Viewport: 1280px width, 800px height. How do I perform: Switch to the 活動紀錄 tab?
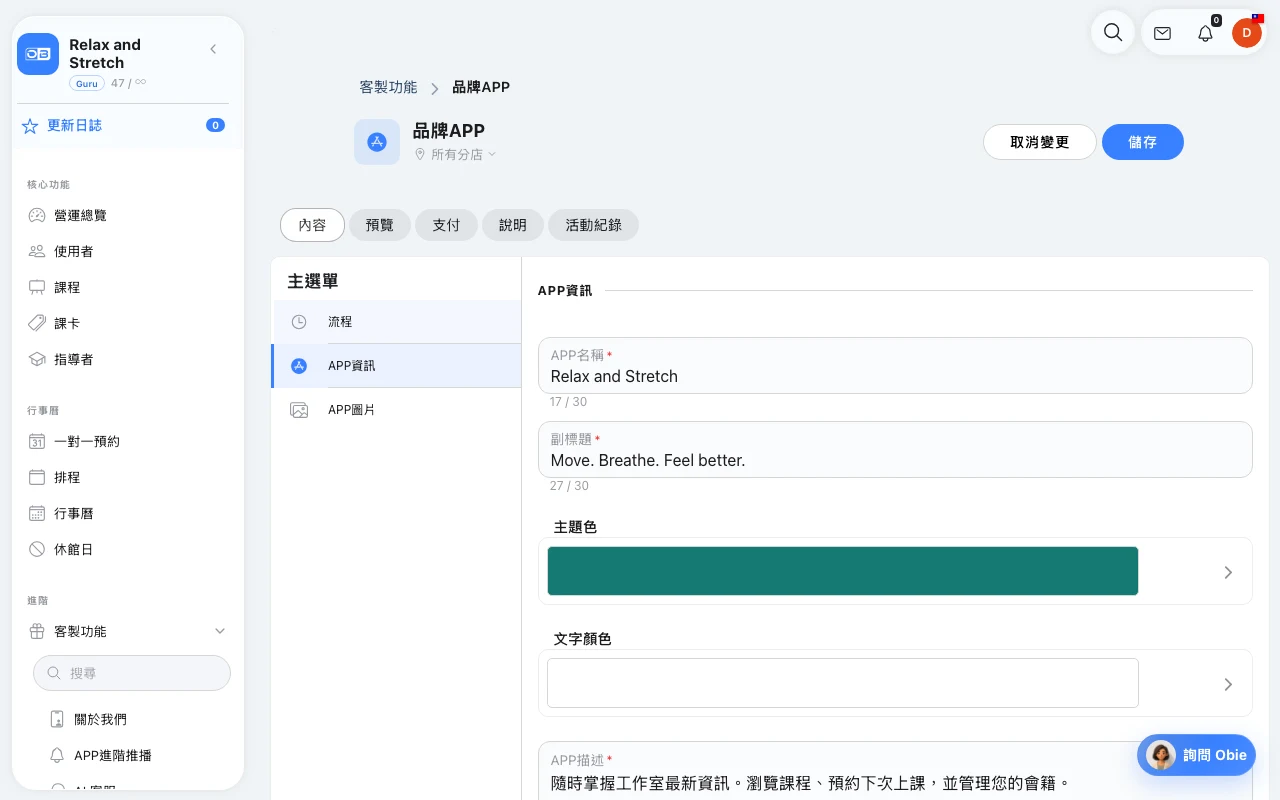coord(593,225)
